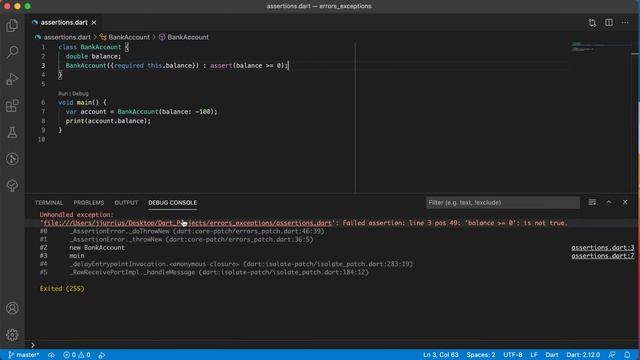Screen dimensions: 640x360
Task: Select the assertions.dart editor tab
Action: click(64, 22)
